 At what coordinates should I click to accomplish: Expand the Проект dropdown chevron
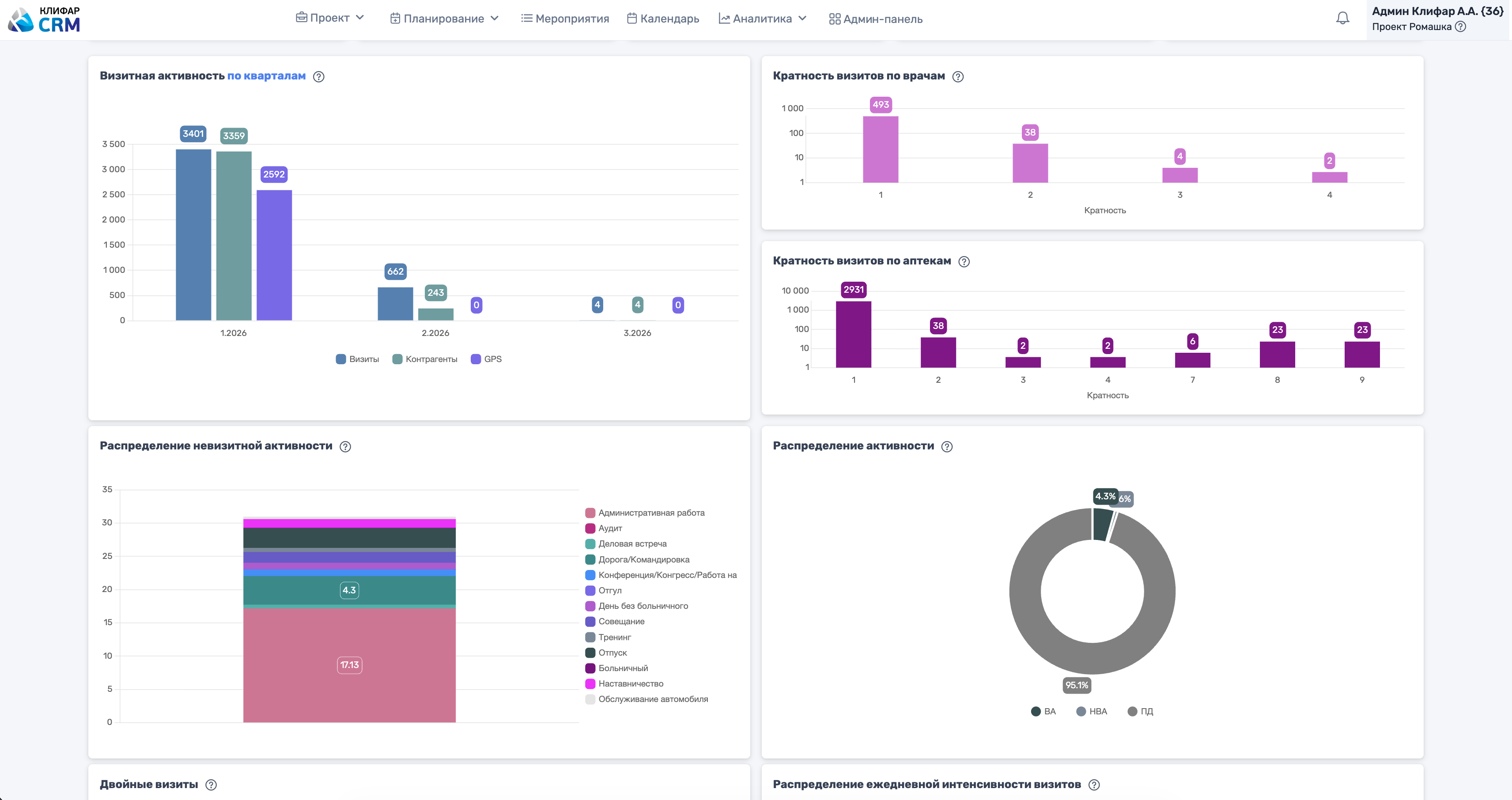[360, 18]
